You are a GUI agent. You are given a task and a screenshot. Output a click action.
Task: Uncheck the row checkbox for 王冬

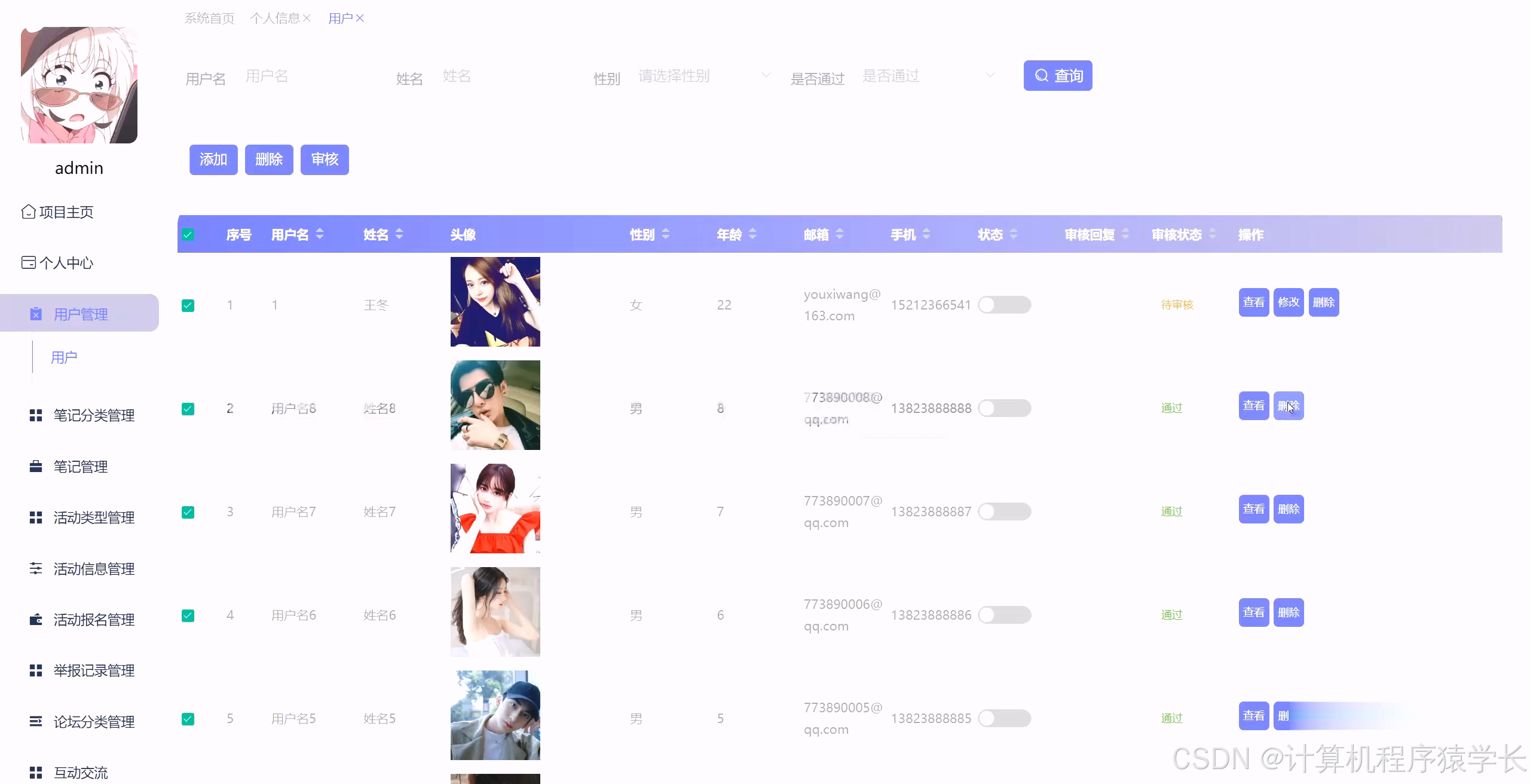pyautogui.click(x=188, y=305)
